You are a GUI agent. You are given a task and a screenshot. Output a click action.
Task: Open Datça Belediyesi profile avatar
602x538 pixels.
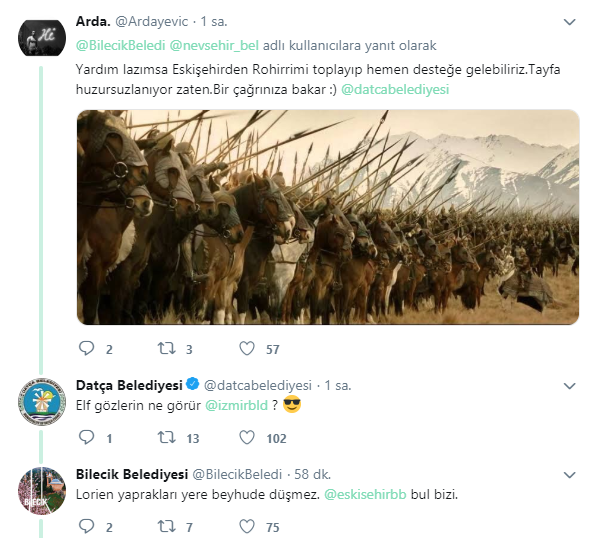coord(42,401)
